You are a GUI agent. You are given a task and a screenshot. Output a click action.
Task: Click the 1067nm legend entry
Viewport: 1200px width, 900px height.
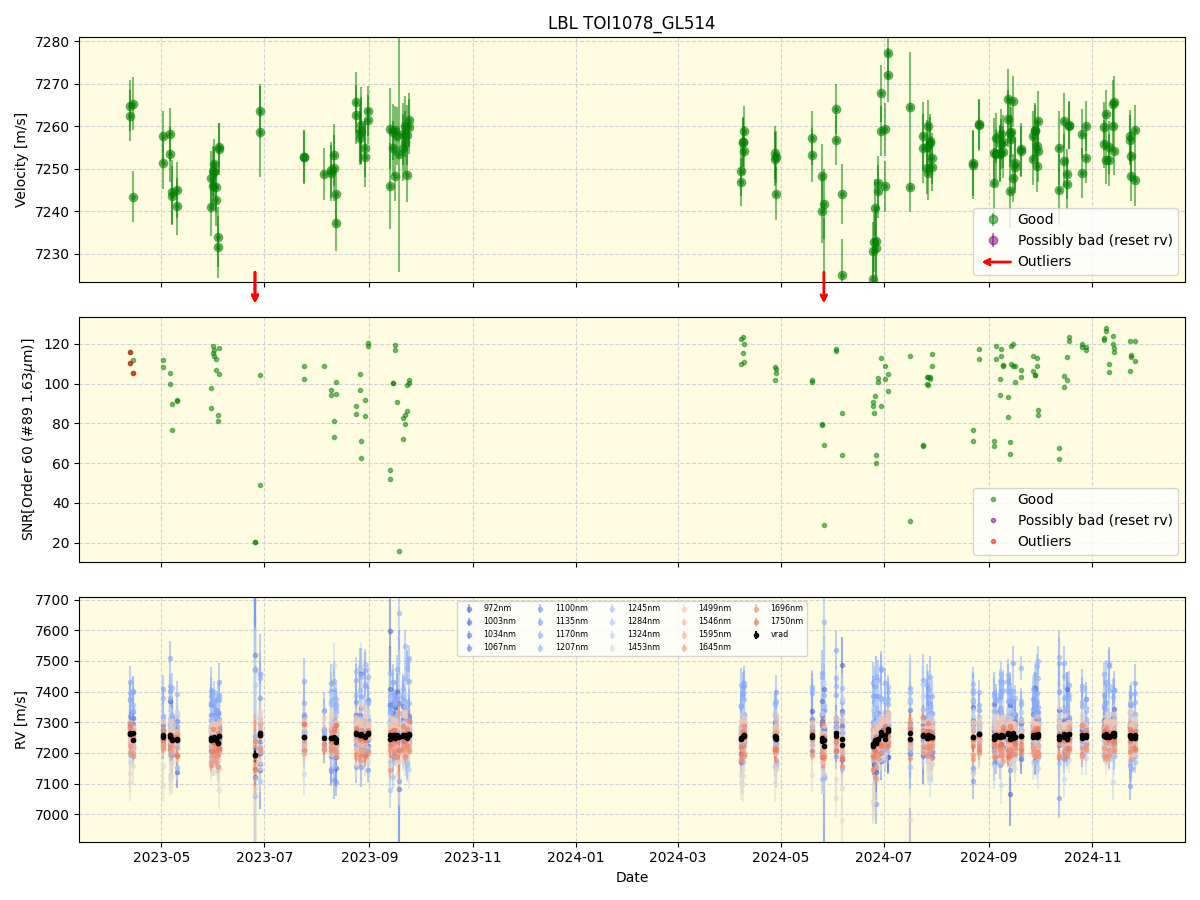tap(499, 647)
